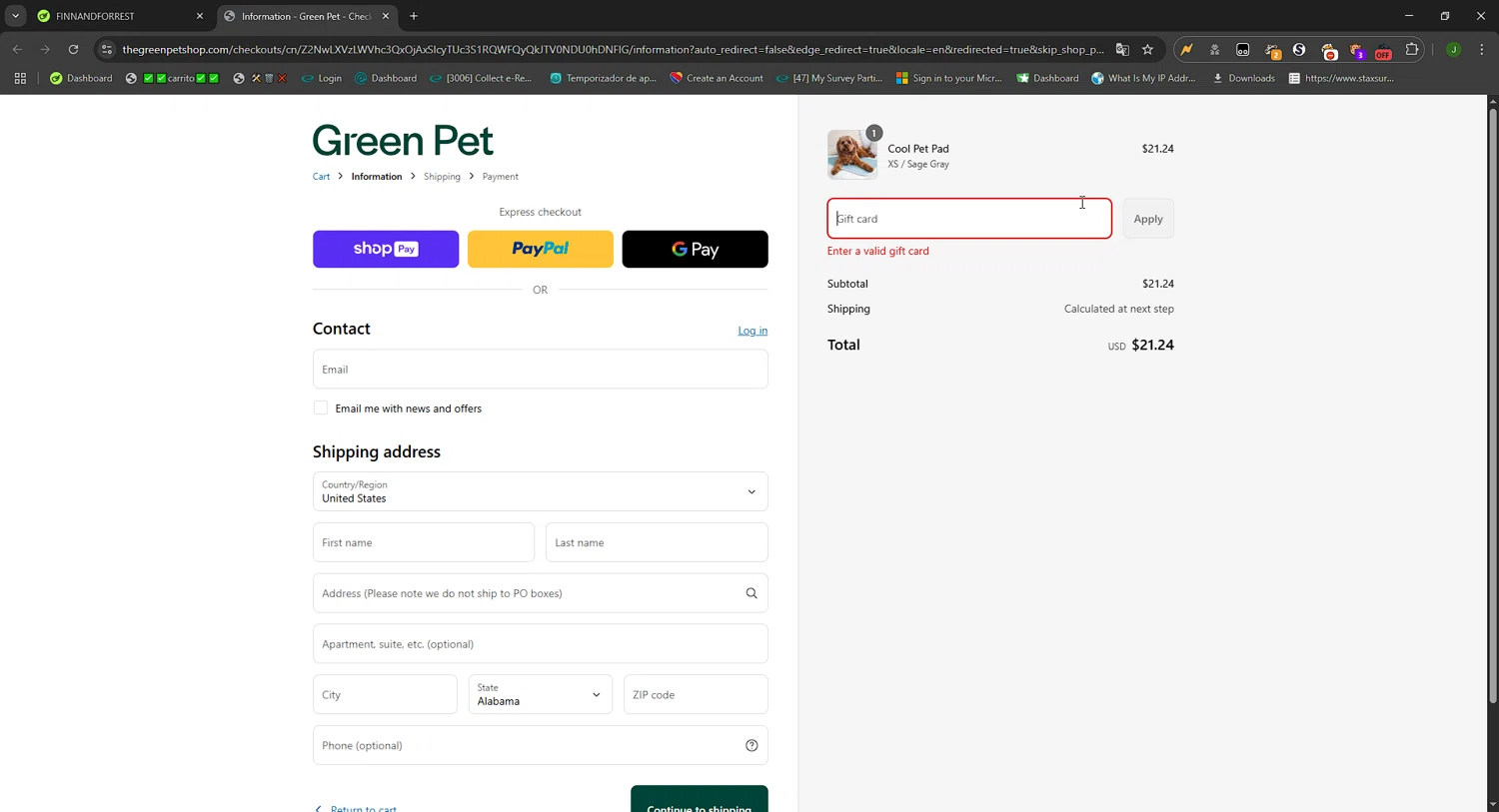Screen dimensions: 1499x812
Task: Expand the Country/Region dropdown
Action: [540, 491]
